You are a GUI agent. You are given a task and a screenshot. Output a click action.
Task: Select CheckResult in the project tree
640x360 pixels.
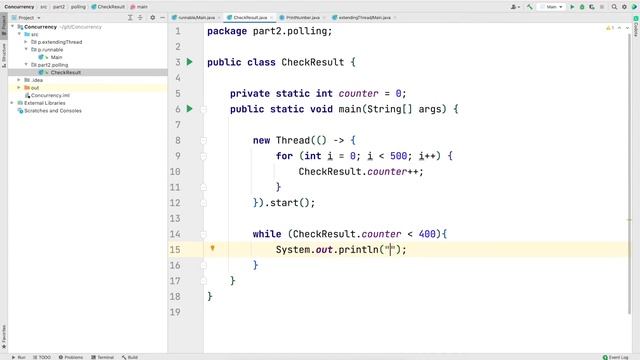click(x=65, y=72)
